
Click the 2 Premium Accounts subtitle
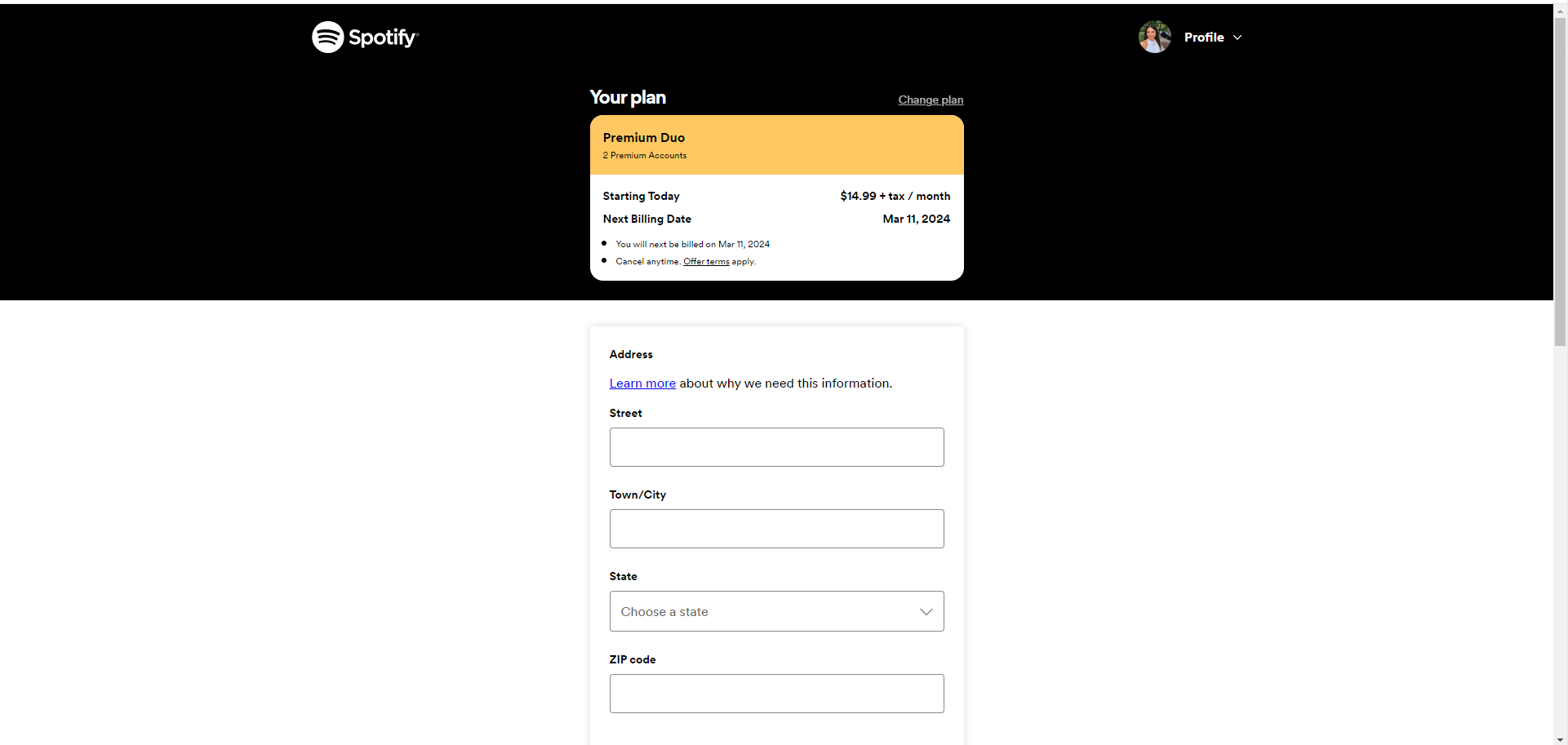pyautogui.click(x=644, y=155)
